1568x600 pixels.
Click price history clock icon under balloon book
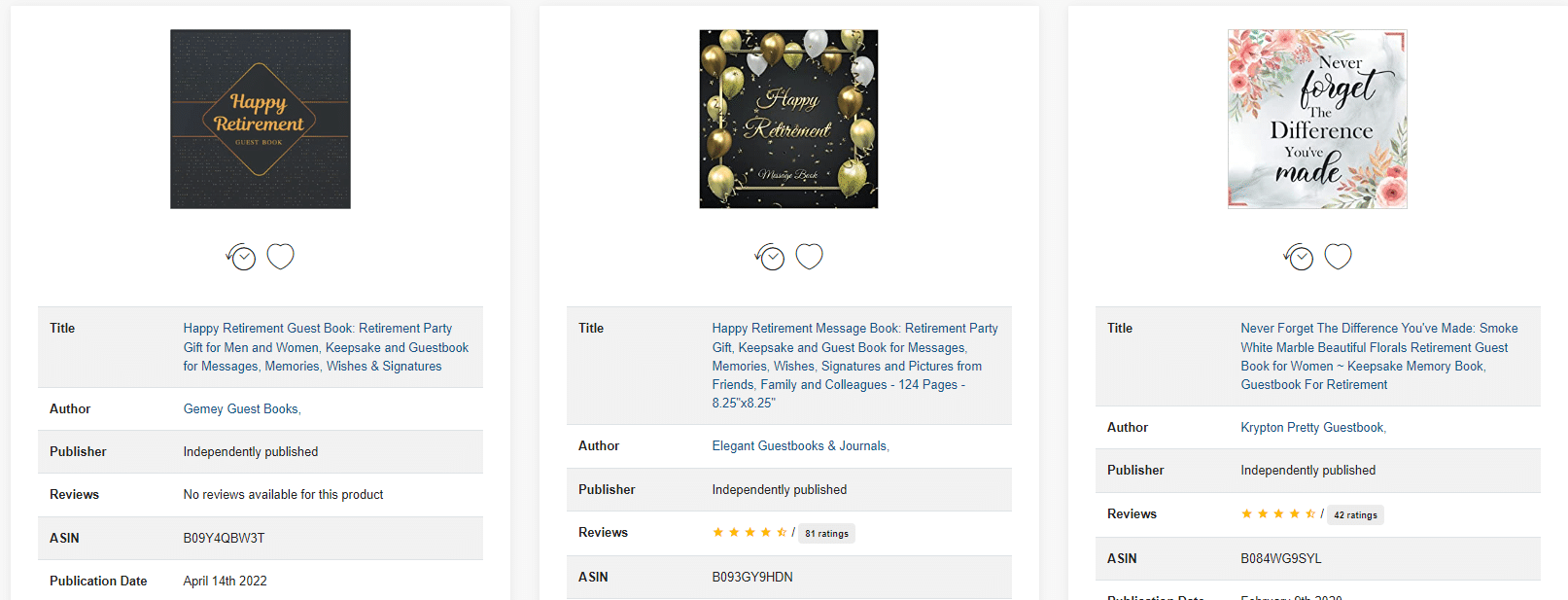[x=770, y=257]
